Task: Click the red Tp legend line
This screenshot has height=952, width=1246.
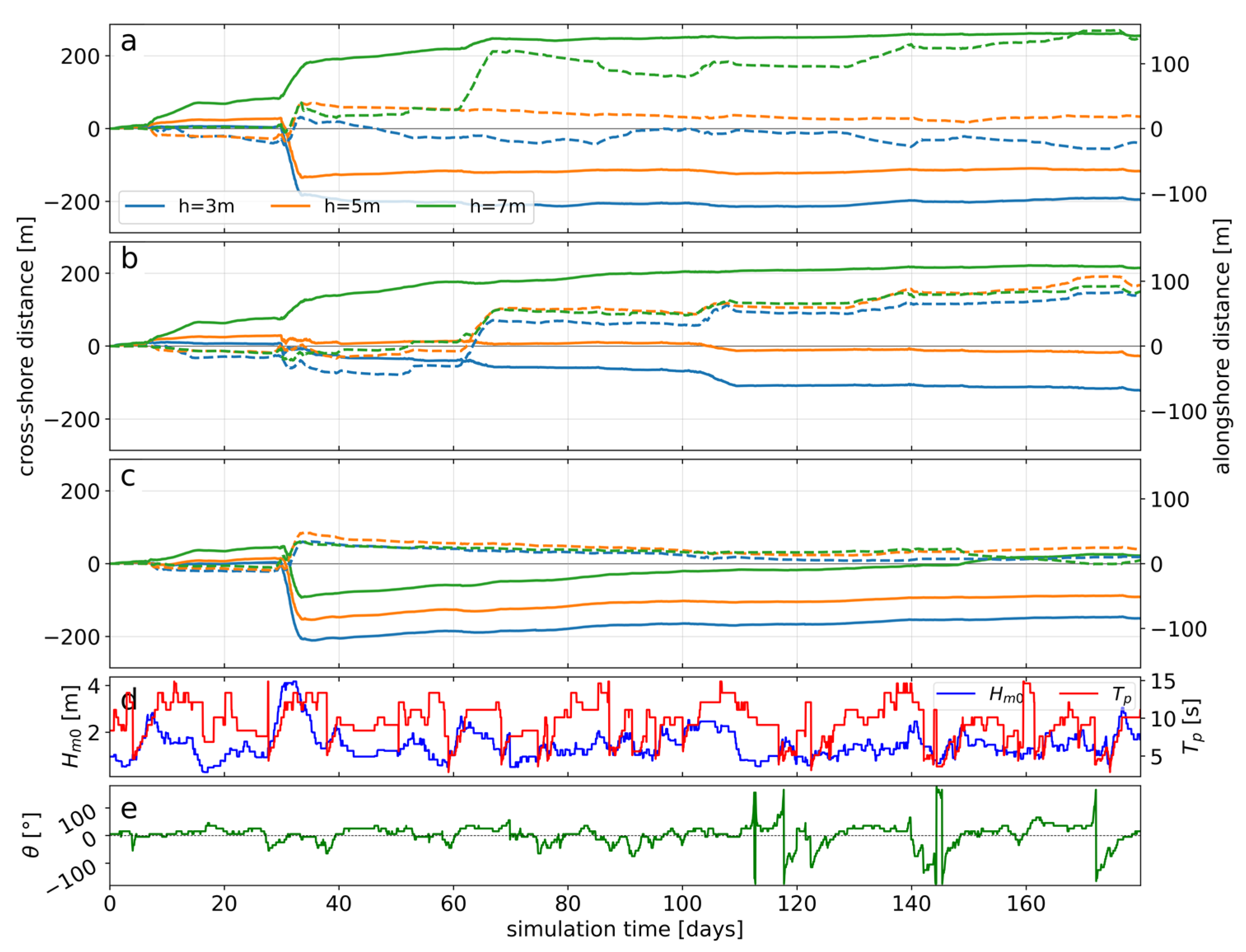Action: 1078,694
